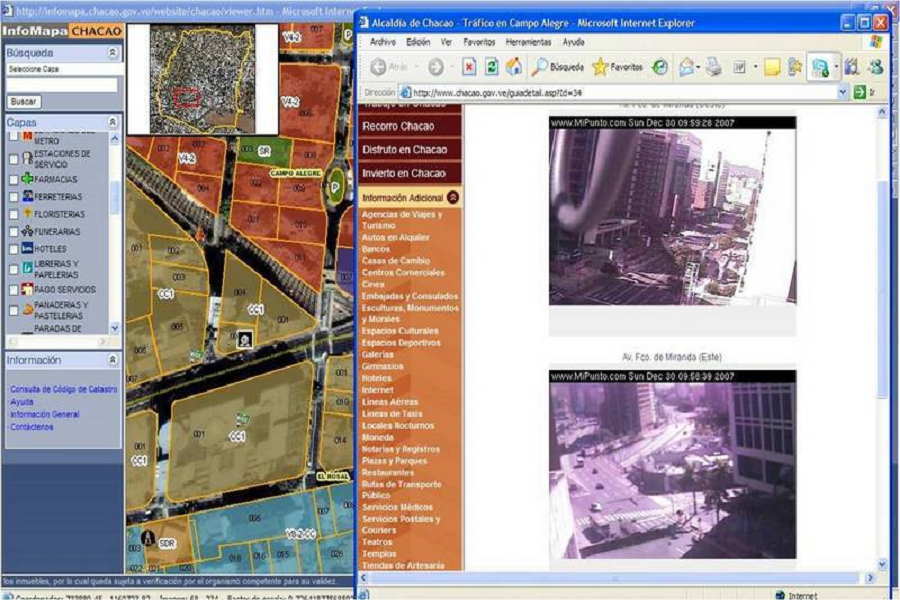Screen dimensions: 900x600
Task: Click the Funerarias layer icon
Action: [x=27, y=231]
